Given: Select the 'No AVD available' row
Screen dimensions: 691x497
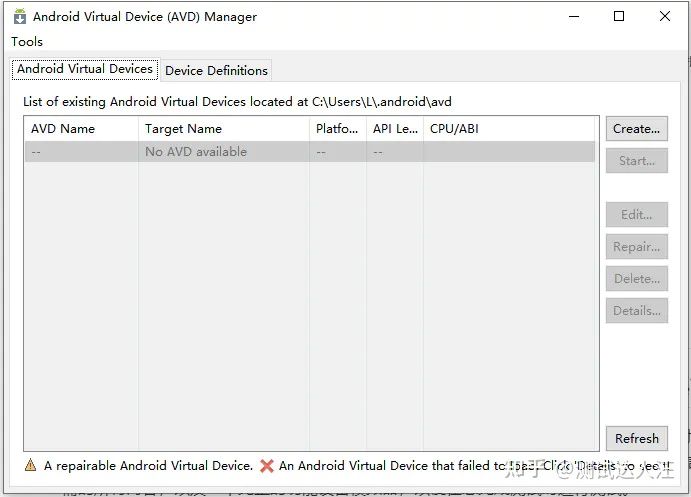Looking at the screenshot, I should point(310,152).
